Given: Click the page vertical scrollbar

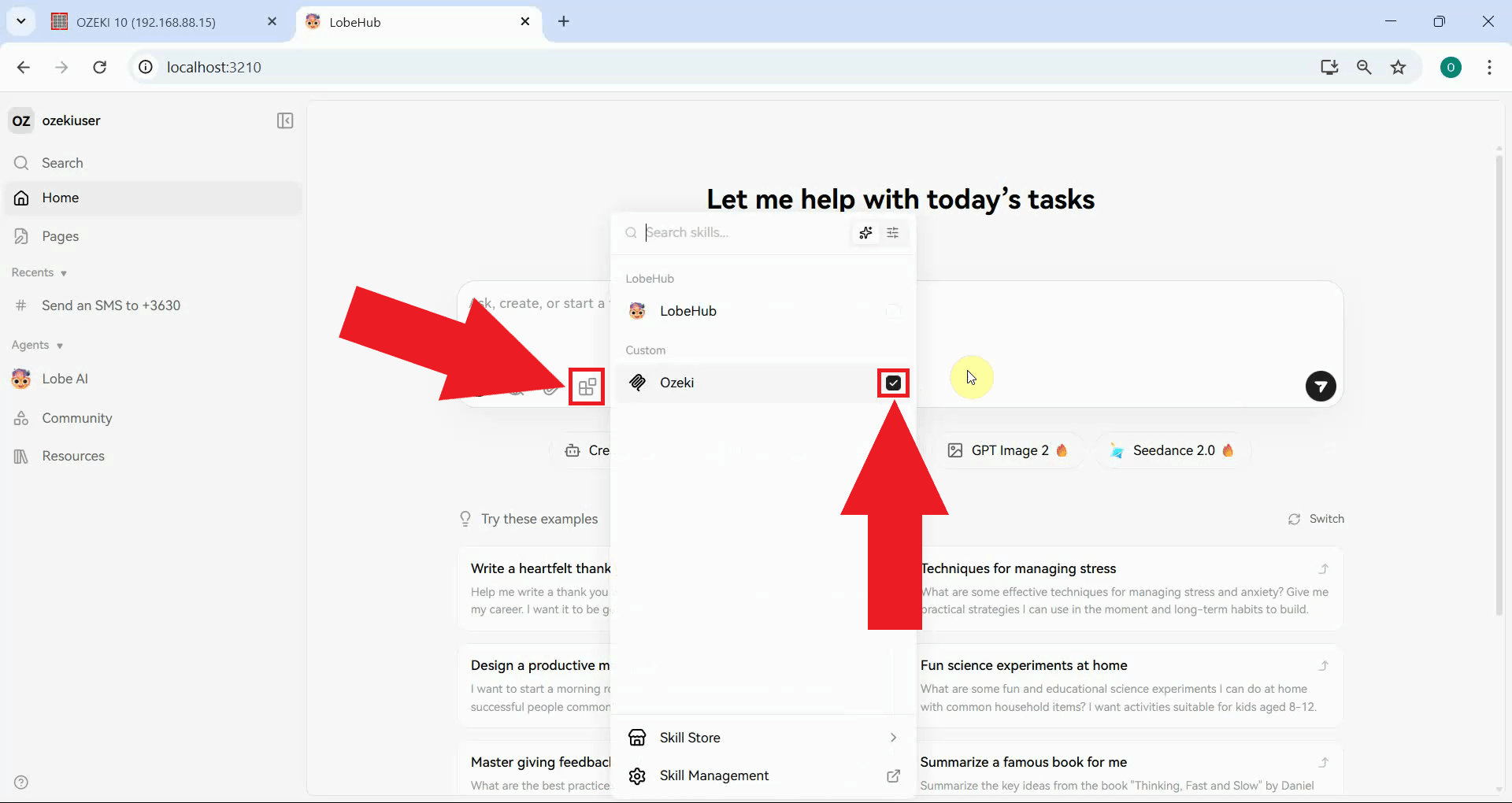Looking at the screenshot, I should pyautogui.click(x=1499, y=386).
